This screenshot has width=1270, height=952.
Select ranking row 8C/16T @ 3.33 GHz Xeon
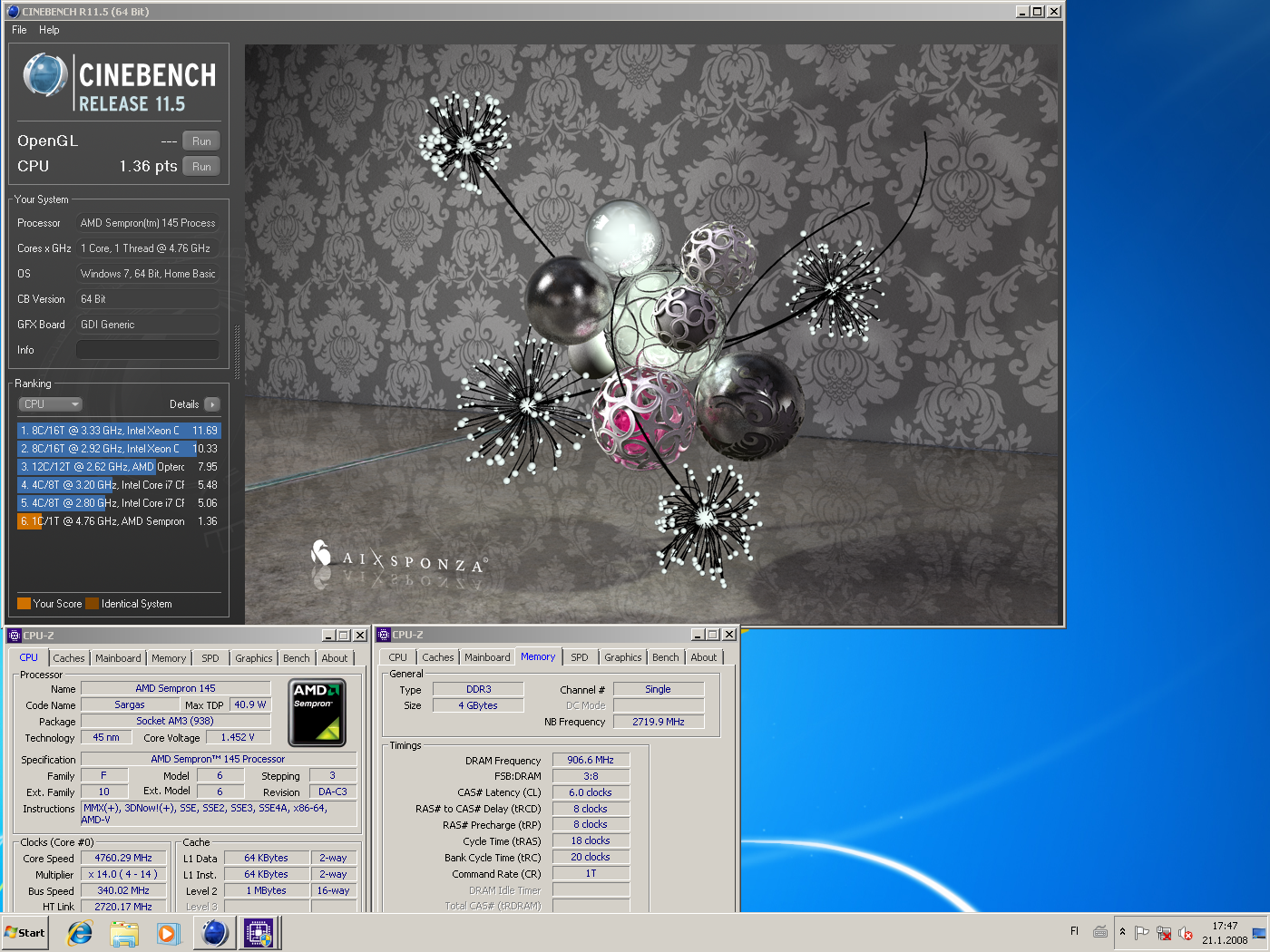119,431
